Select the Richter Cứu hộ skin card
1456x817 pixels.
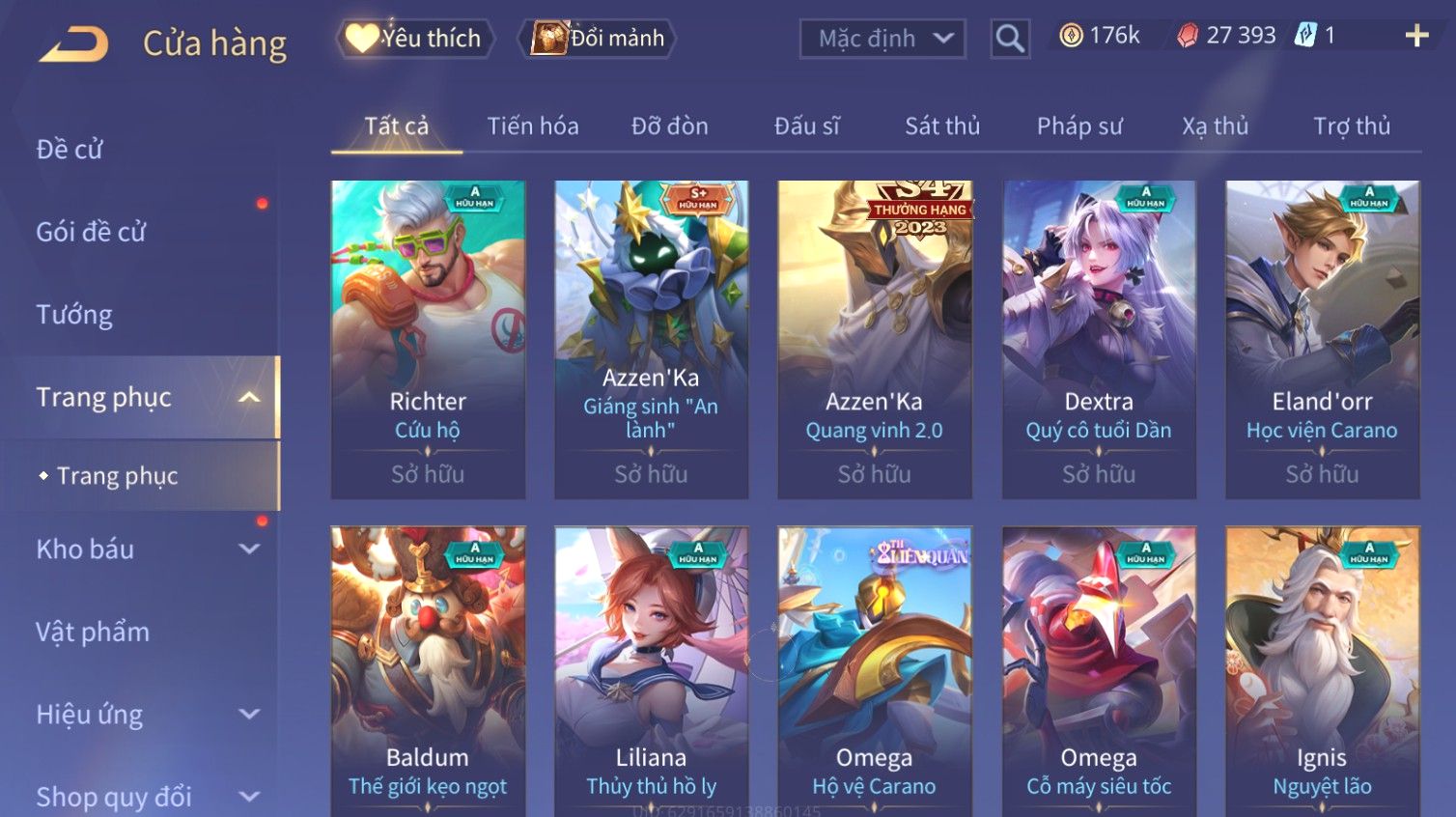click(428, 339)
